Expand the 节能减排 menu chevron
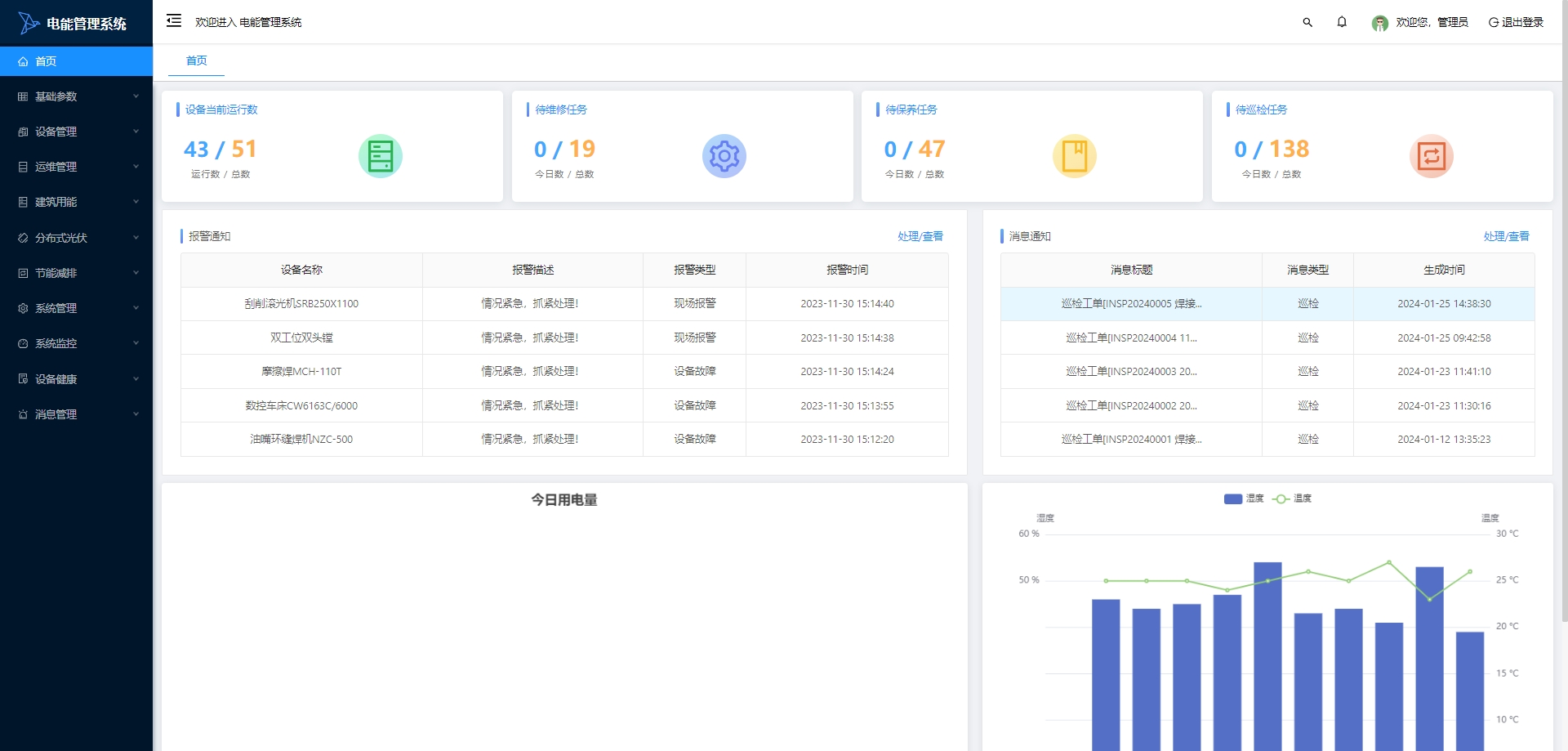 [x=136, y=273]
